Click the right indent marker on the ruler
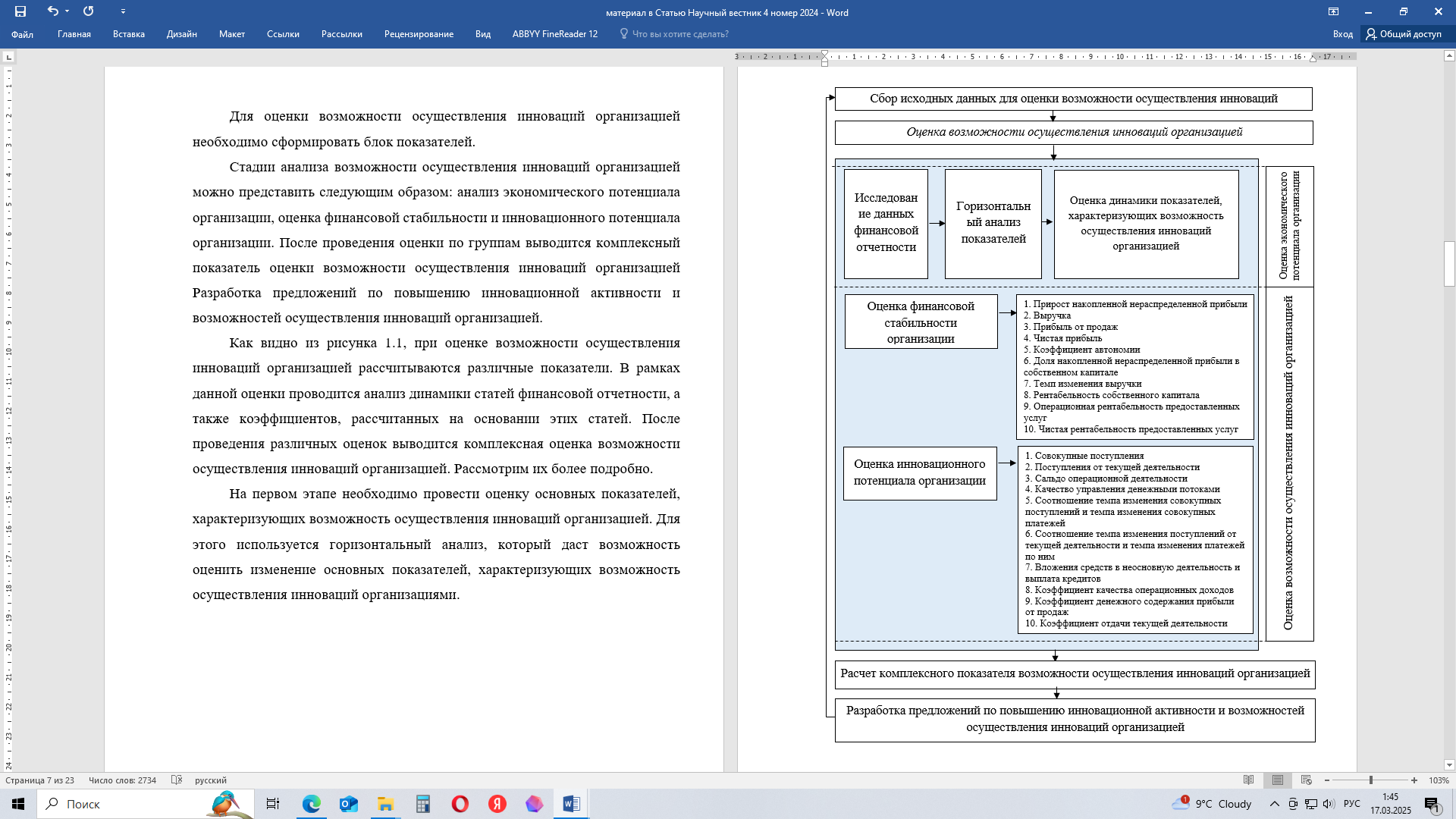Viewport: 1456px width, 819px height. coord(1313,58)
